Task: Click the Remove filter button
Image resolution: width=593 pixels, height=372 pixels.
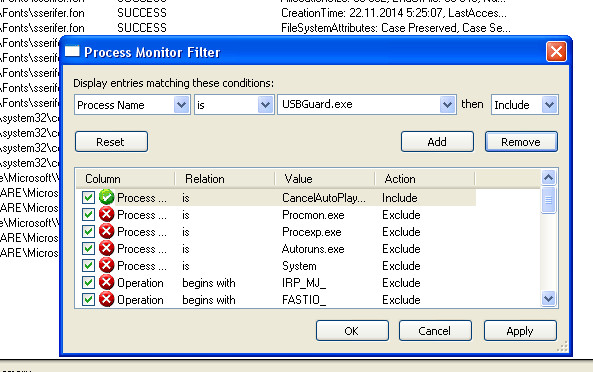Action: click(x=521, y=142)
